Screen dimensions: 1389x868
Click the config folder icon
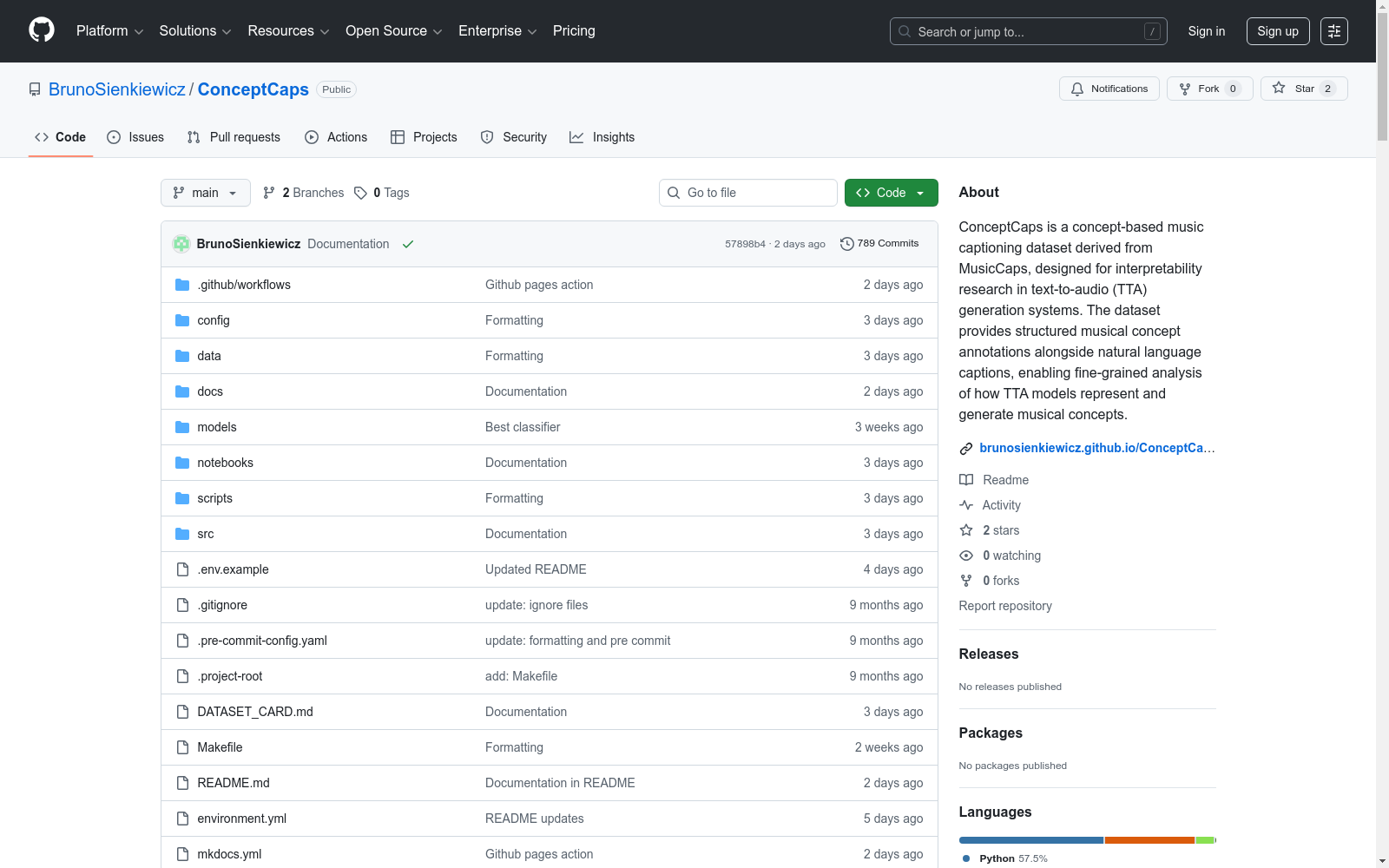tap(182, 320)
